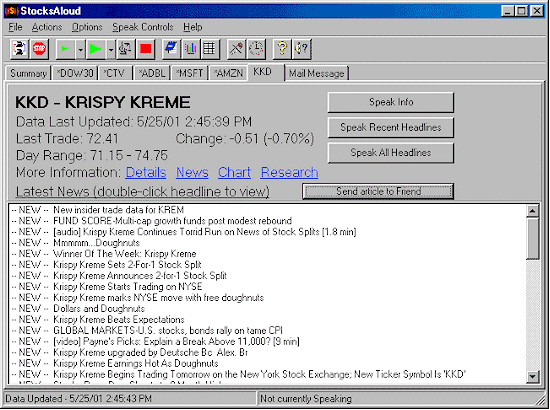Image resolution: width=550 pixels, height=410 pixels.
Task: Switch to the Summary tab
Action: click(x=28, y=73)
